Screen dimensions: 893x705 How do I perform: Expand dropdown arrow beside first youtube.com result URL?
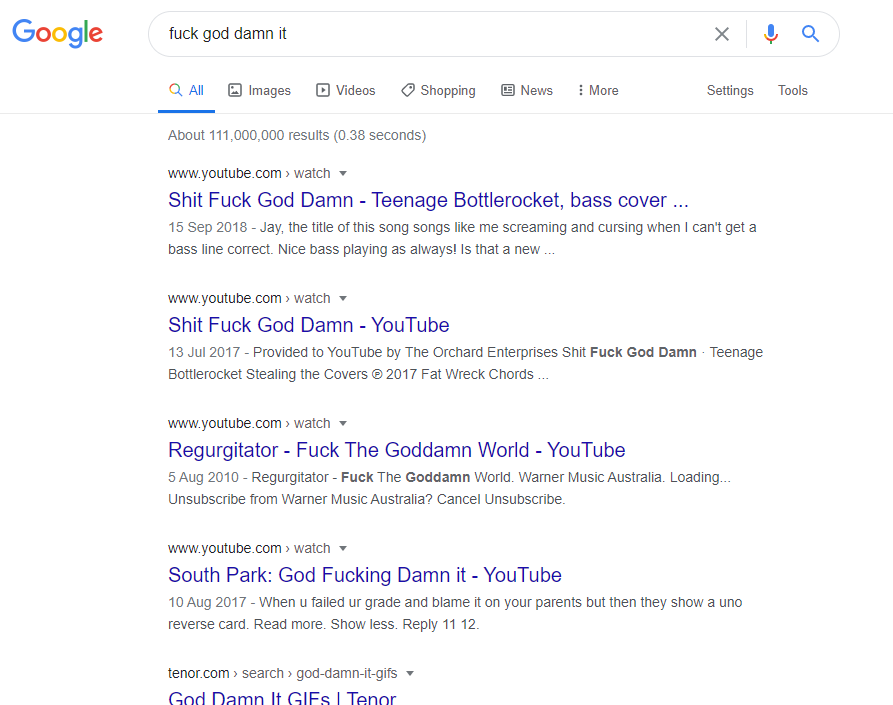click(x=343, y=173)
